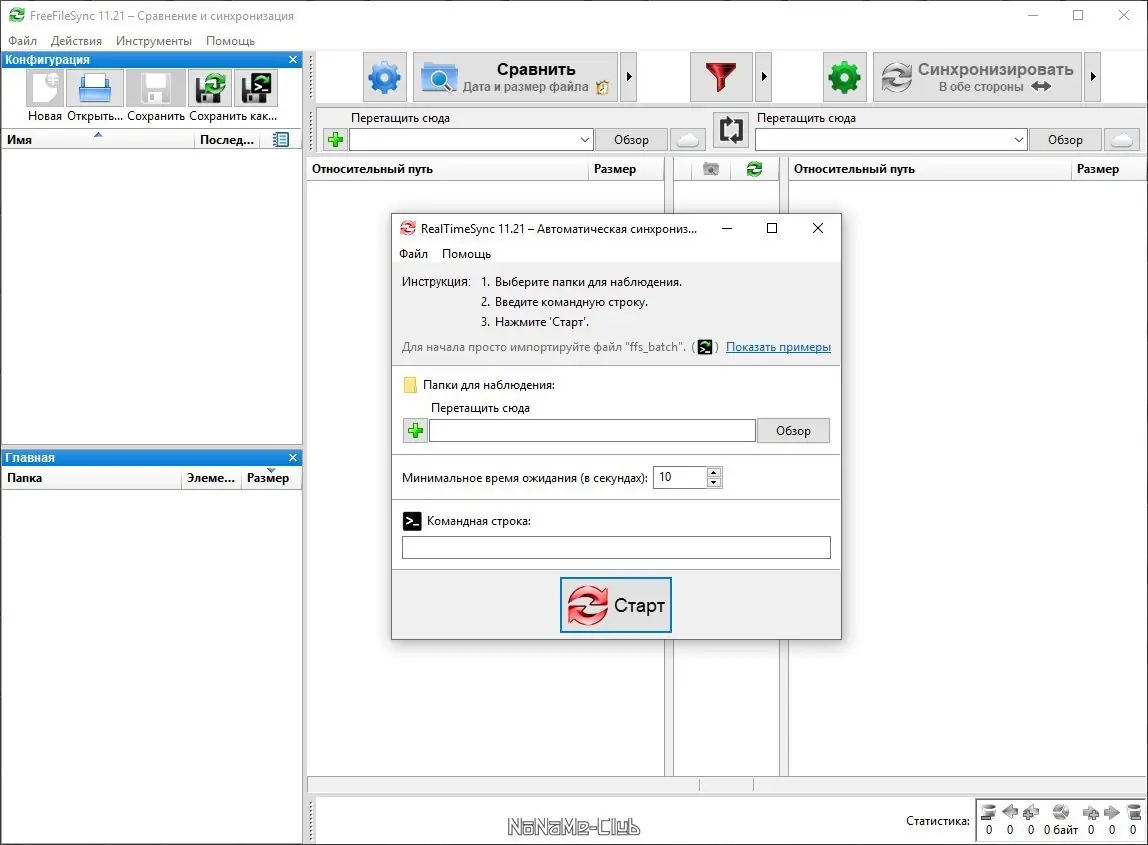Increase the minimum wait time with the up arrow
Screen dimensions: 1148x845
[714, 472]
